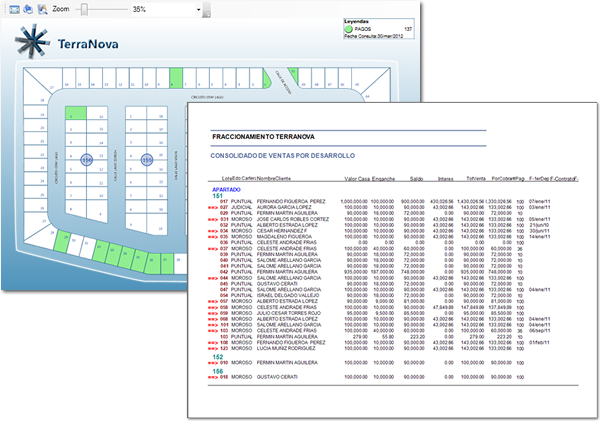This screenshot has height=422, width=600.
Task: Click the red arrow marker beside lot 027
Action: coord(212,208)
